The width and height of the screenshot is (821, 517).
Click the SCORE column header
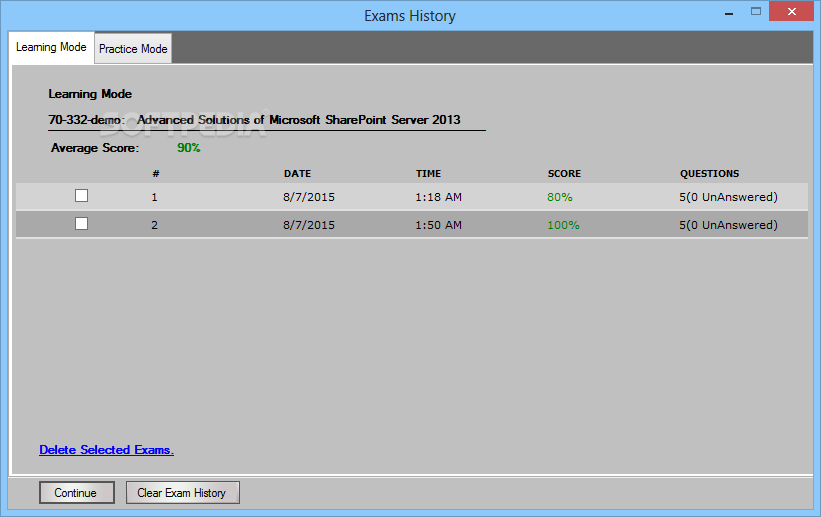pos(564,174)
